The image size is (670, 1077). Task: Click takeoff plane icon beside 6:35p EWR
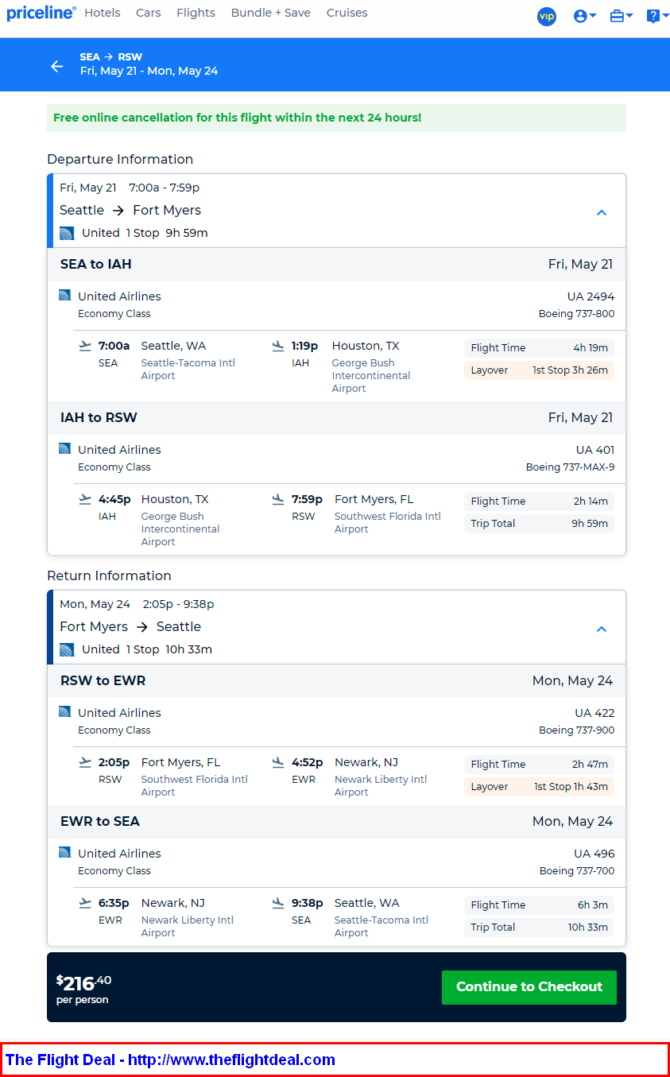tap(85, 903)
